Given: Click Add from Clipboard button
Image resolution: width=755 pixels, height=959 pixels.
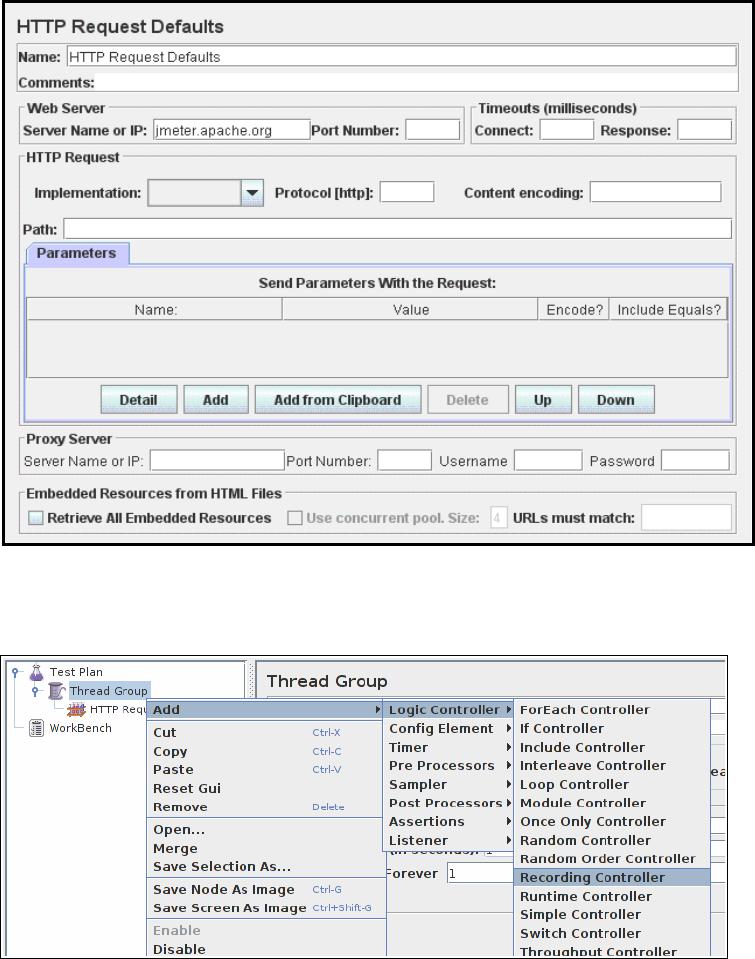Looking at the screenshot, I should tap(338, 399).
